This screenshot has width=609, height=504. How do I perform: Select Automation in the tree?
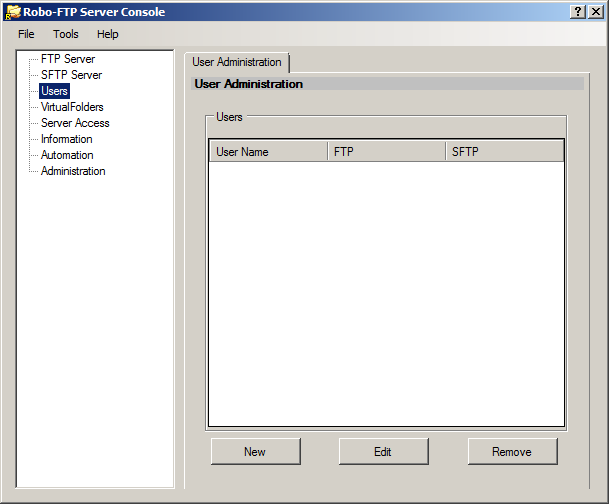pyautogui.click(x=67, y=155)
